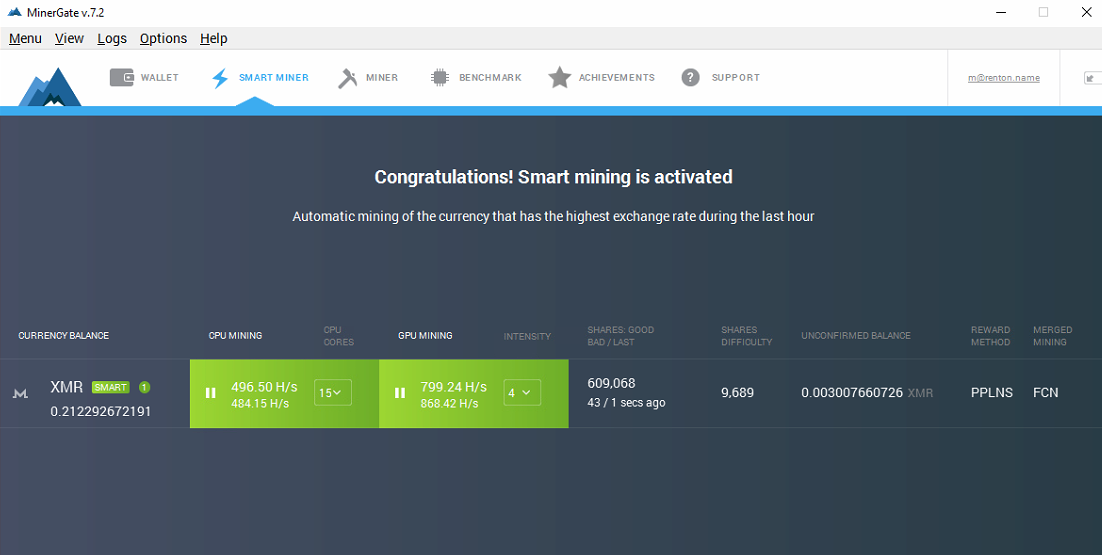
Task: Click the Support question mark icon
Action: 690,77
